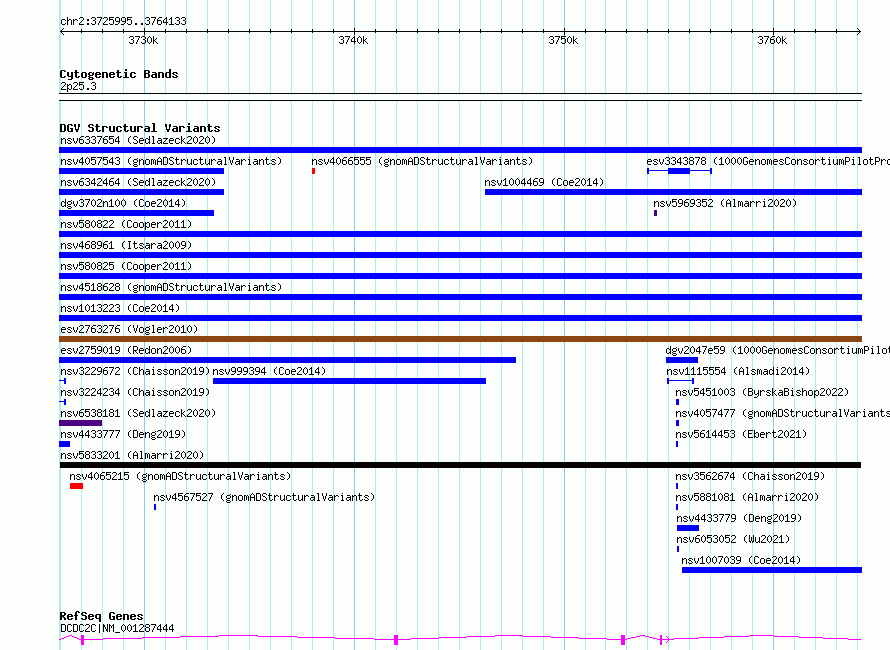The height and width of the screenshot is (650, 890).
Task: Click the 3750k ruler position label
Action: pos(563,40)
